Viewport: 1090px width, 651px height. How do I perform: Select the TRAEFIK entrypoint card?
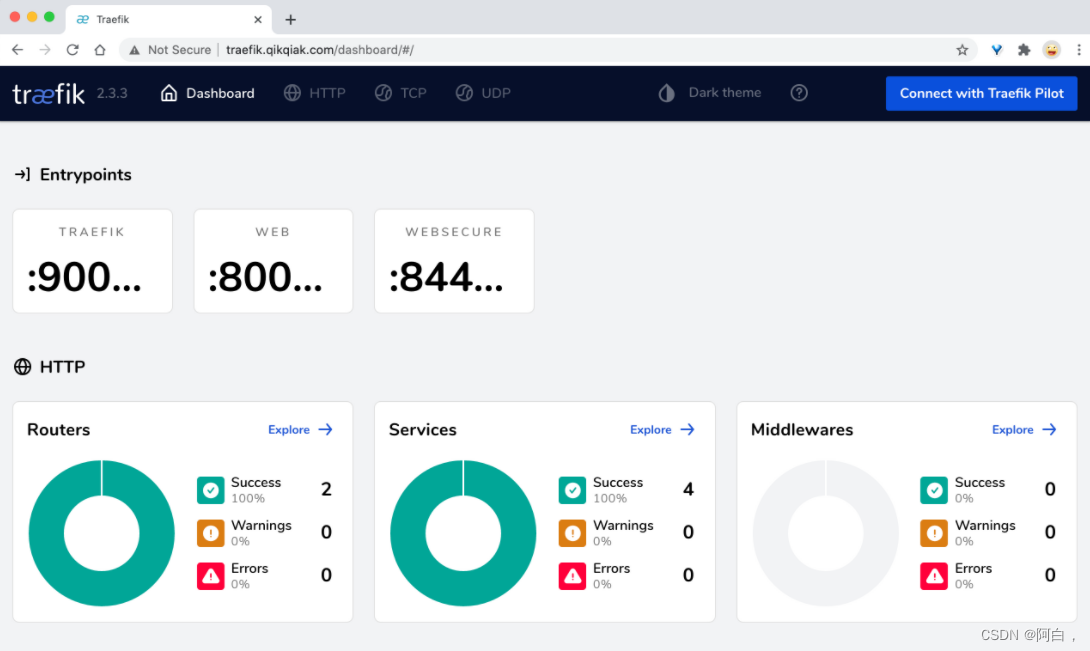click(92, 261)
